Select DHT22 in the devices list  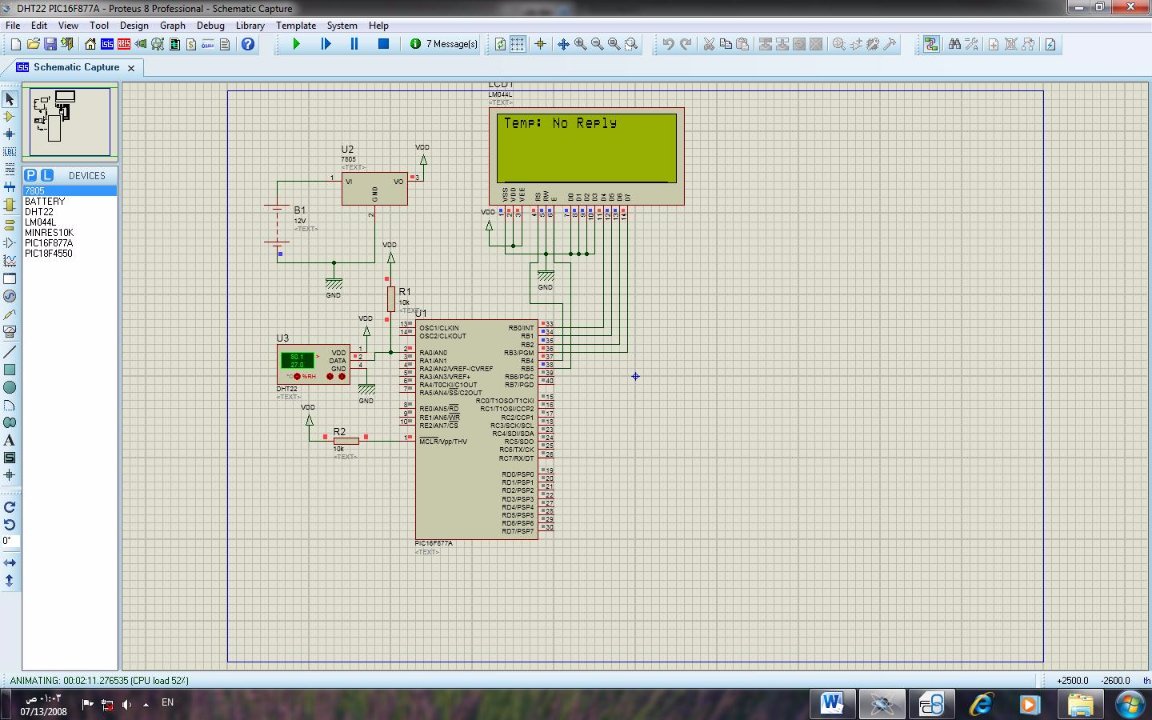tap(70, 212)
